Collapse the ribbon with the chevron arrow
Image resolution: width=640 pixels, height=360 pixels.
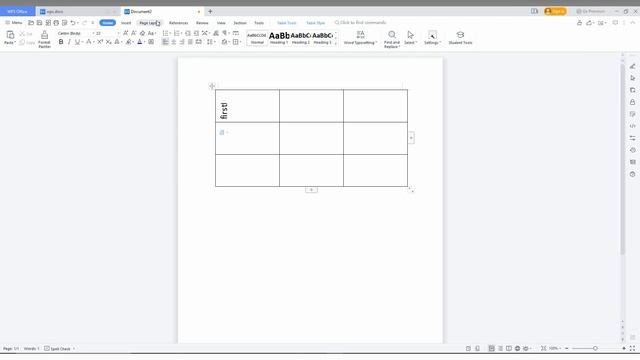click(633, 23)
